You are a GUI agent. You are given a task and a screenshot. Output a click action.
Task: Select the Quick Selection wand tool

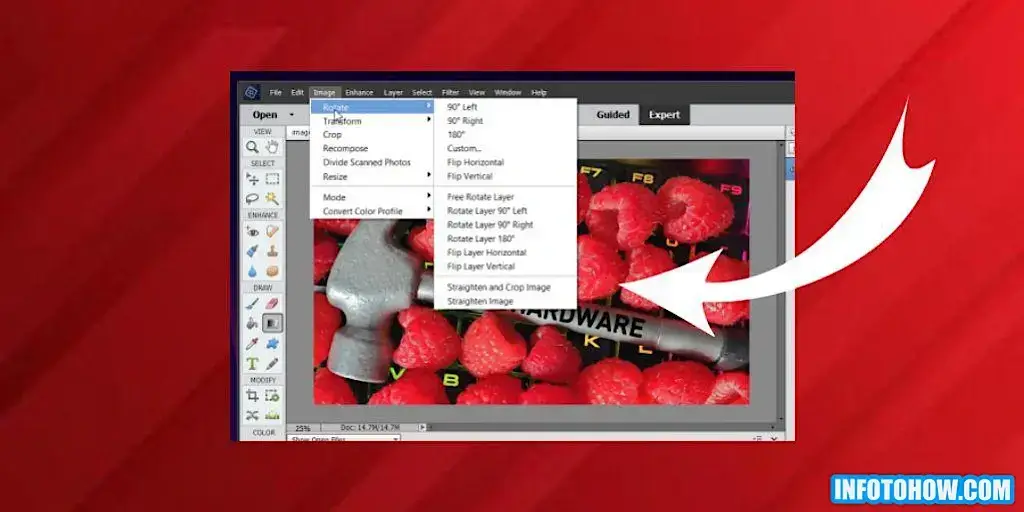click(x=272, y=198)
